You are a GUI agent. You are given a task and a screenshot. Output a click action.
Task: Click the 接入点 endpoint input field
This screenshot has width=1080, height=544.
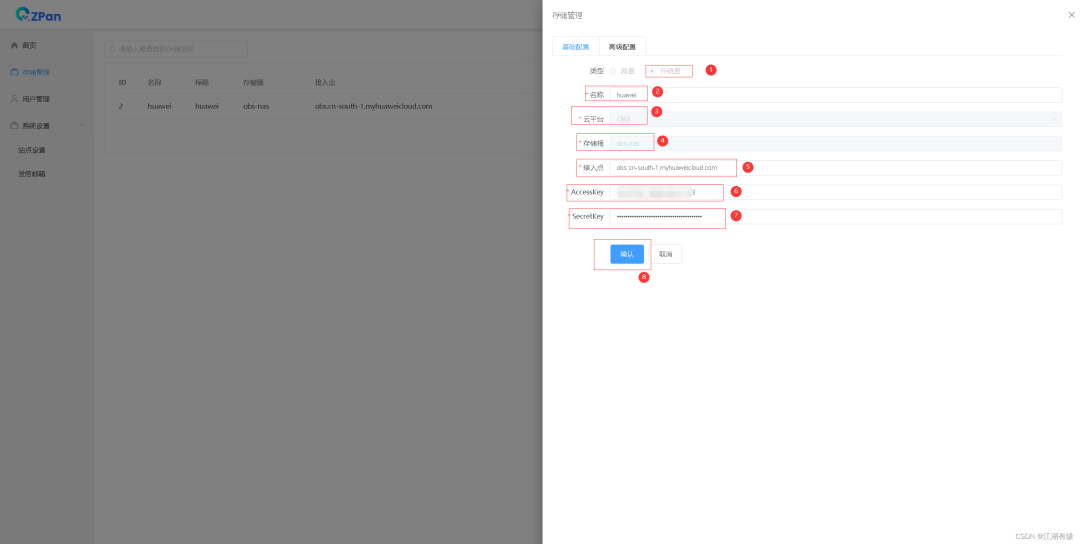tap(835, 168)
